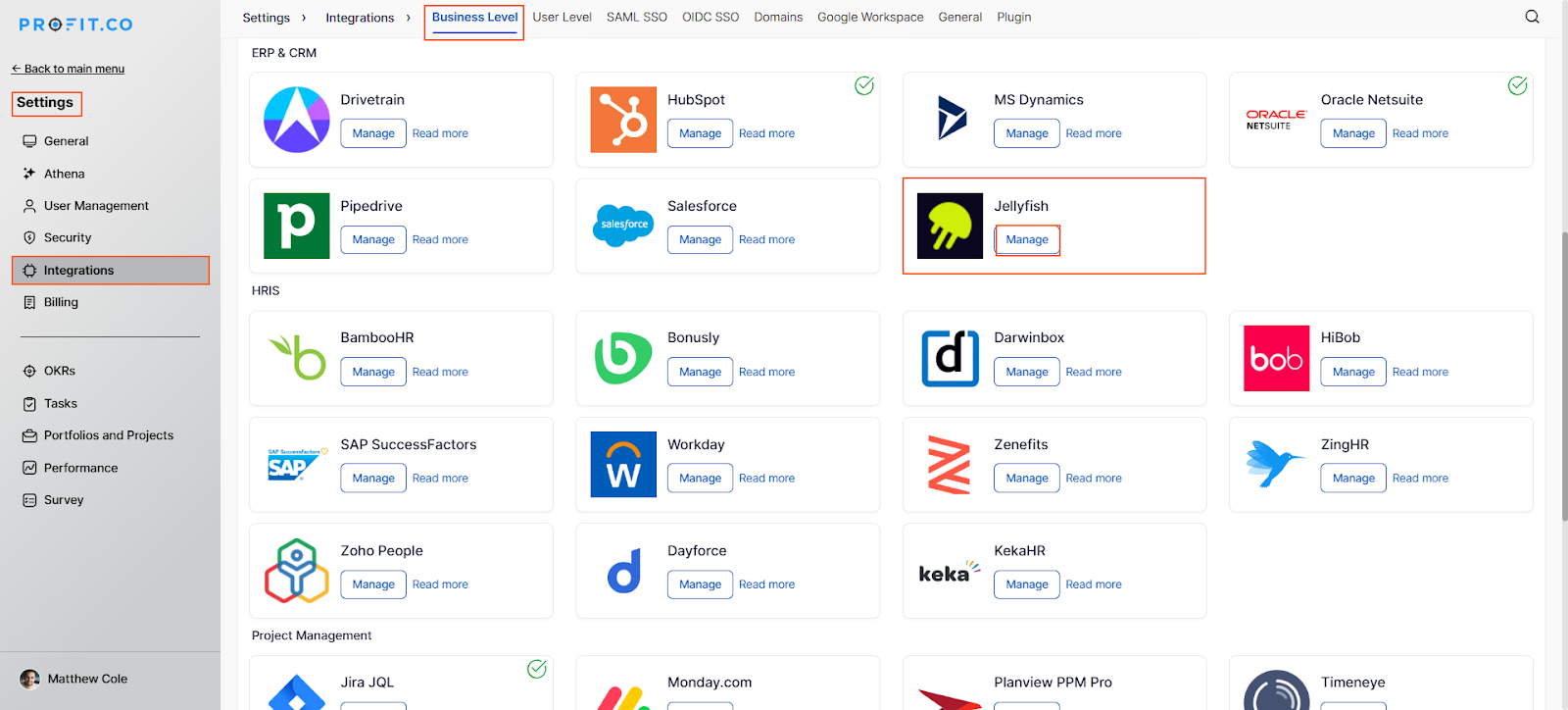Click the Drivetrain logo icon
The width and height of the screenshot is (1568, 710).
(297, 120)
